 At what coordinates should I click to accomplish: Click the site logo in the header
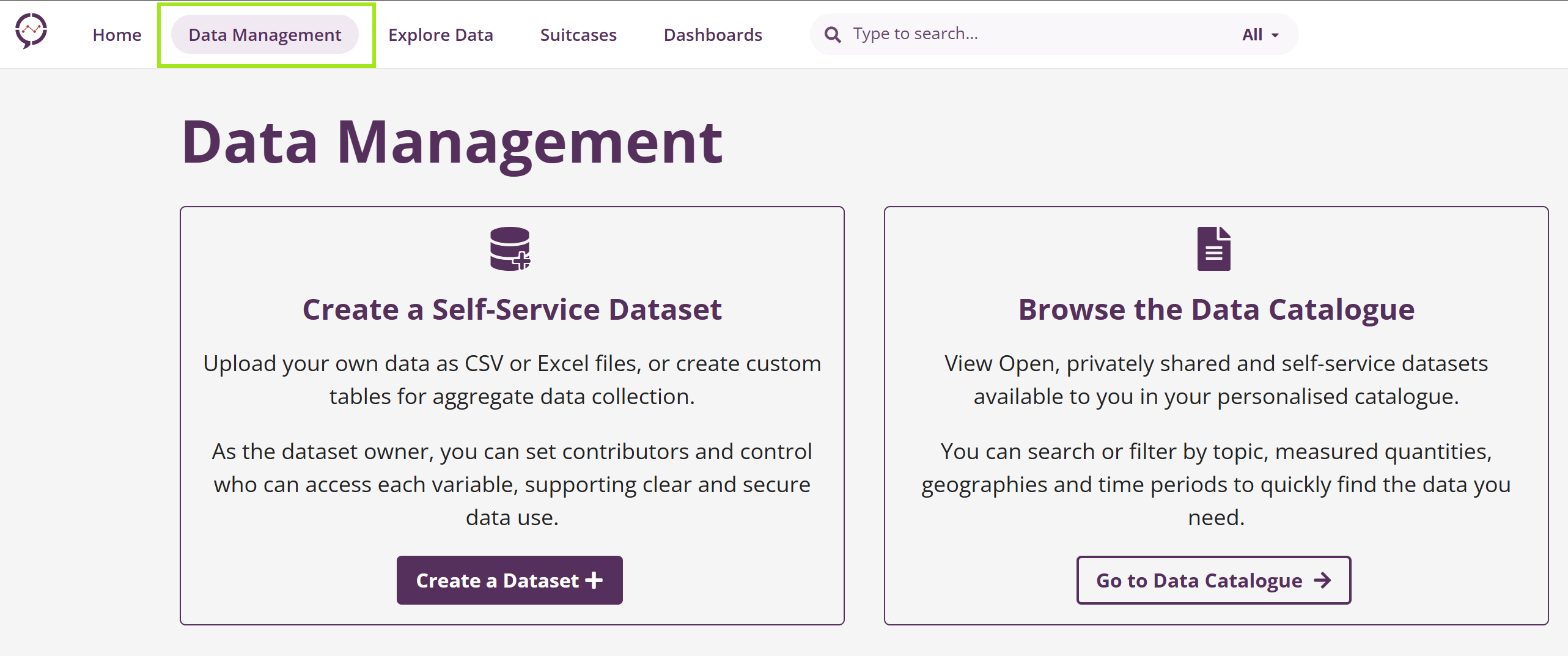click(31, 31)
